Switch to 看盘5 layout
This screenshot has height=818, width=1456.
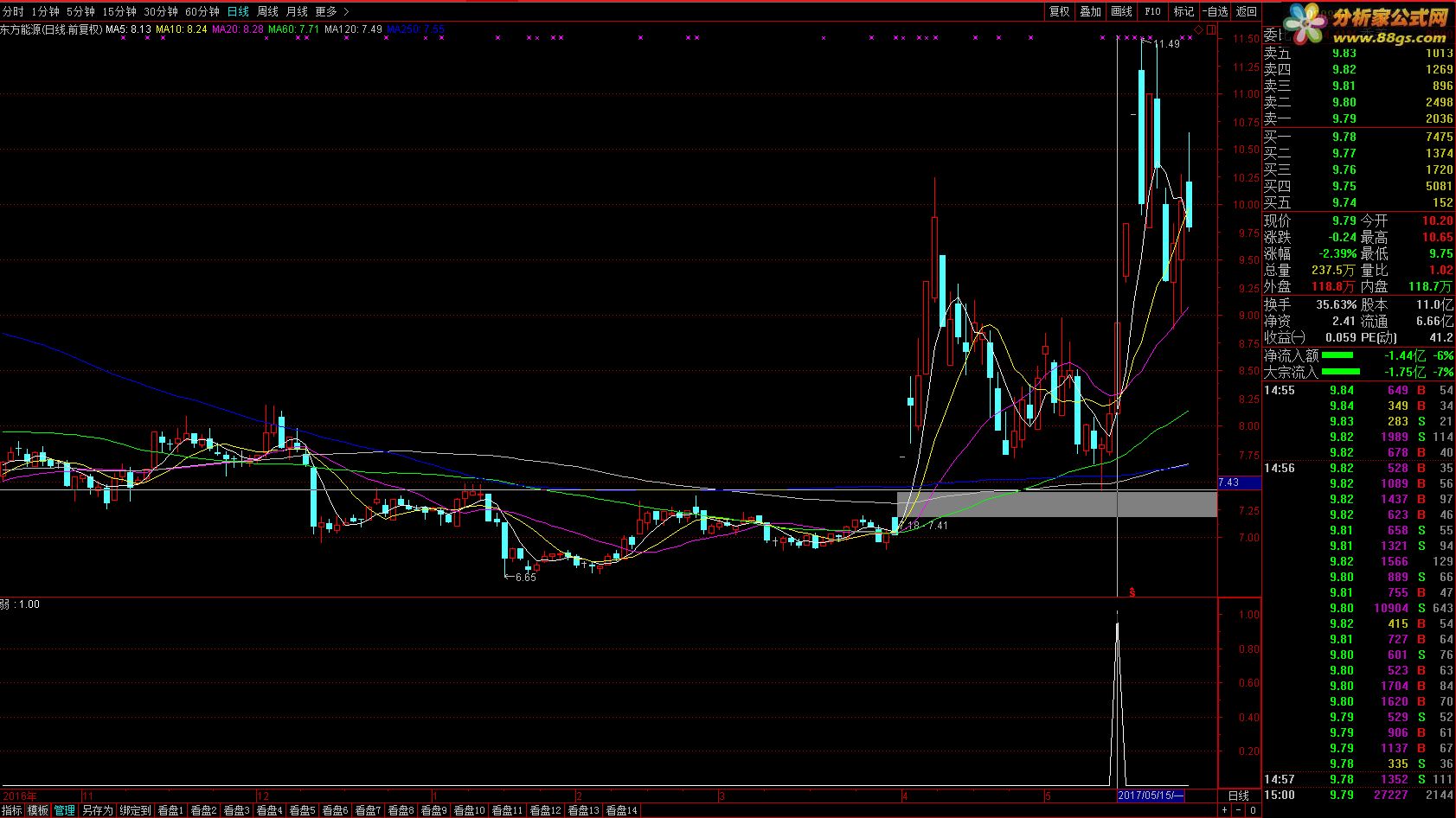pos(303,810)
